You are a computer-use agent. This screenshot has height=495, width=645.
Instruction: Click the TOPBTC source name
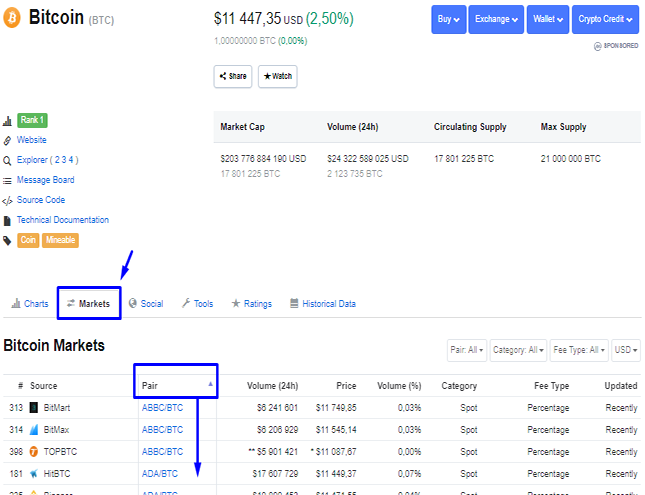coord(60,452)
